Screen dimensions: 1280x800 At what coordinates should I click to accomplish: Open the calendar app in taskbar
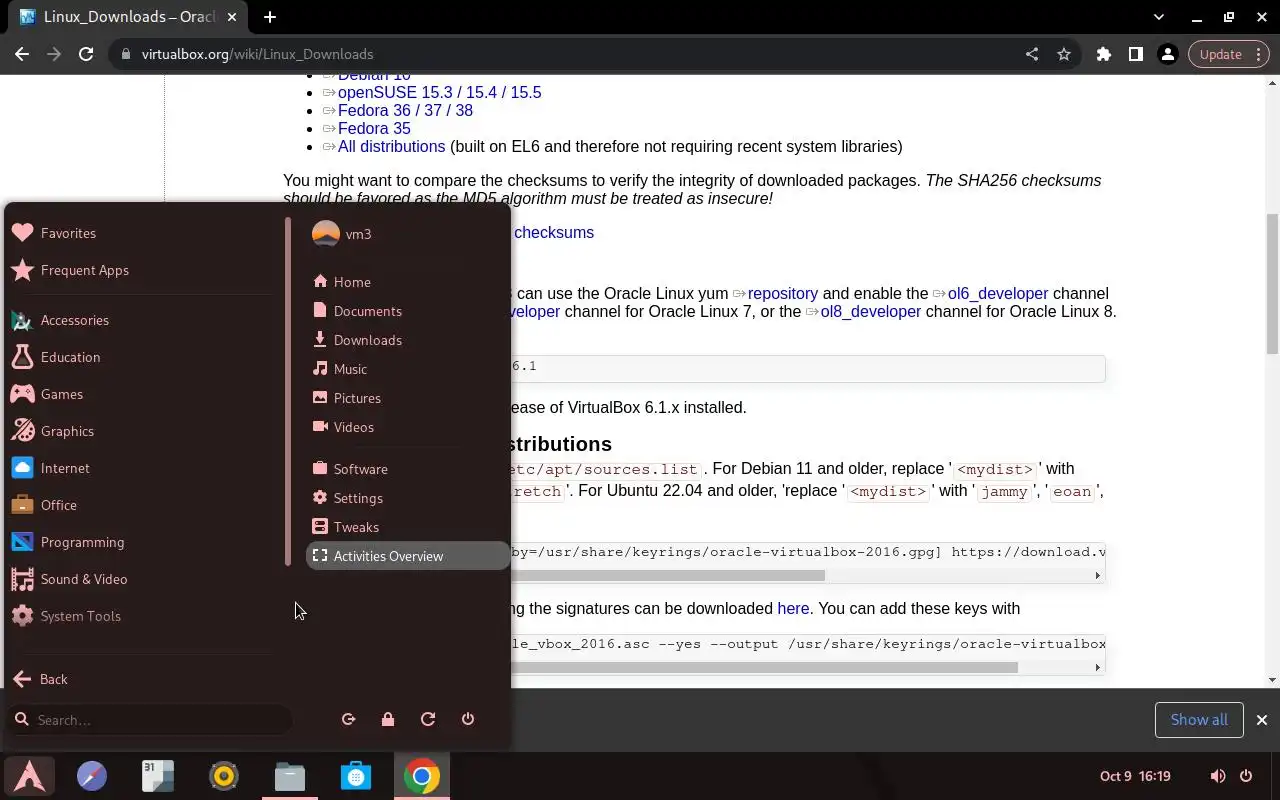pos(158,776)
